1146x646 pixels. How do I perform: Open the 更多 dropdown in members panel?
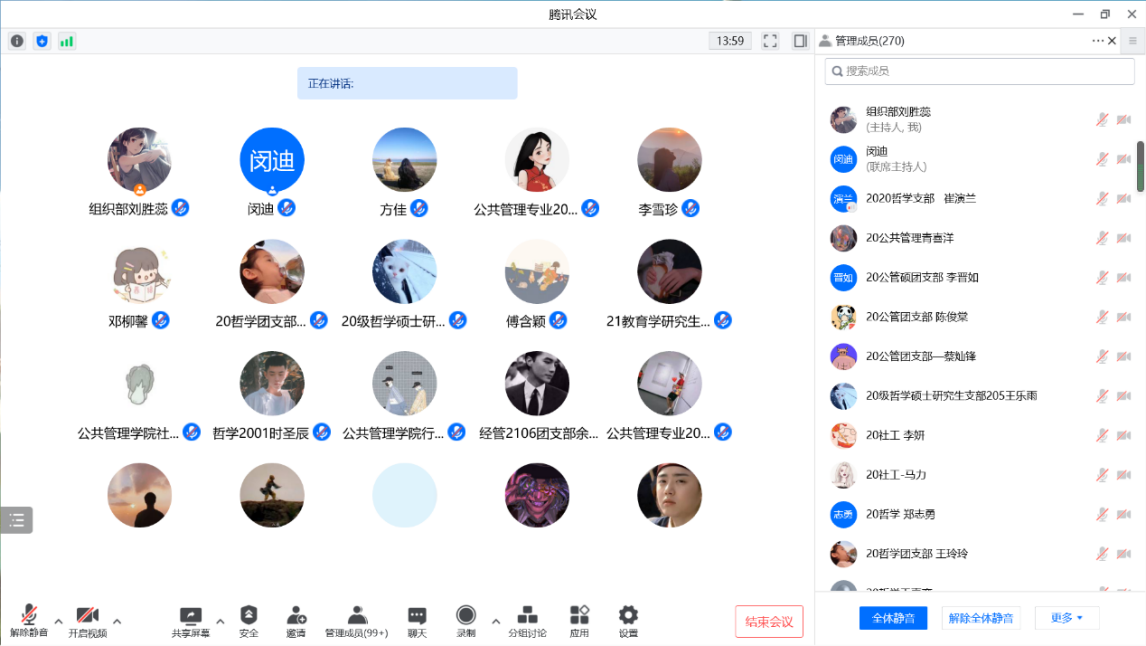coord(1066,618)
